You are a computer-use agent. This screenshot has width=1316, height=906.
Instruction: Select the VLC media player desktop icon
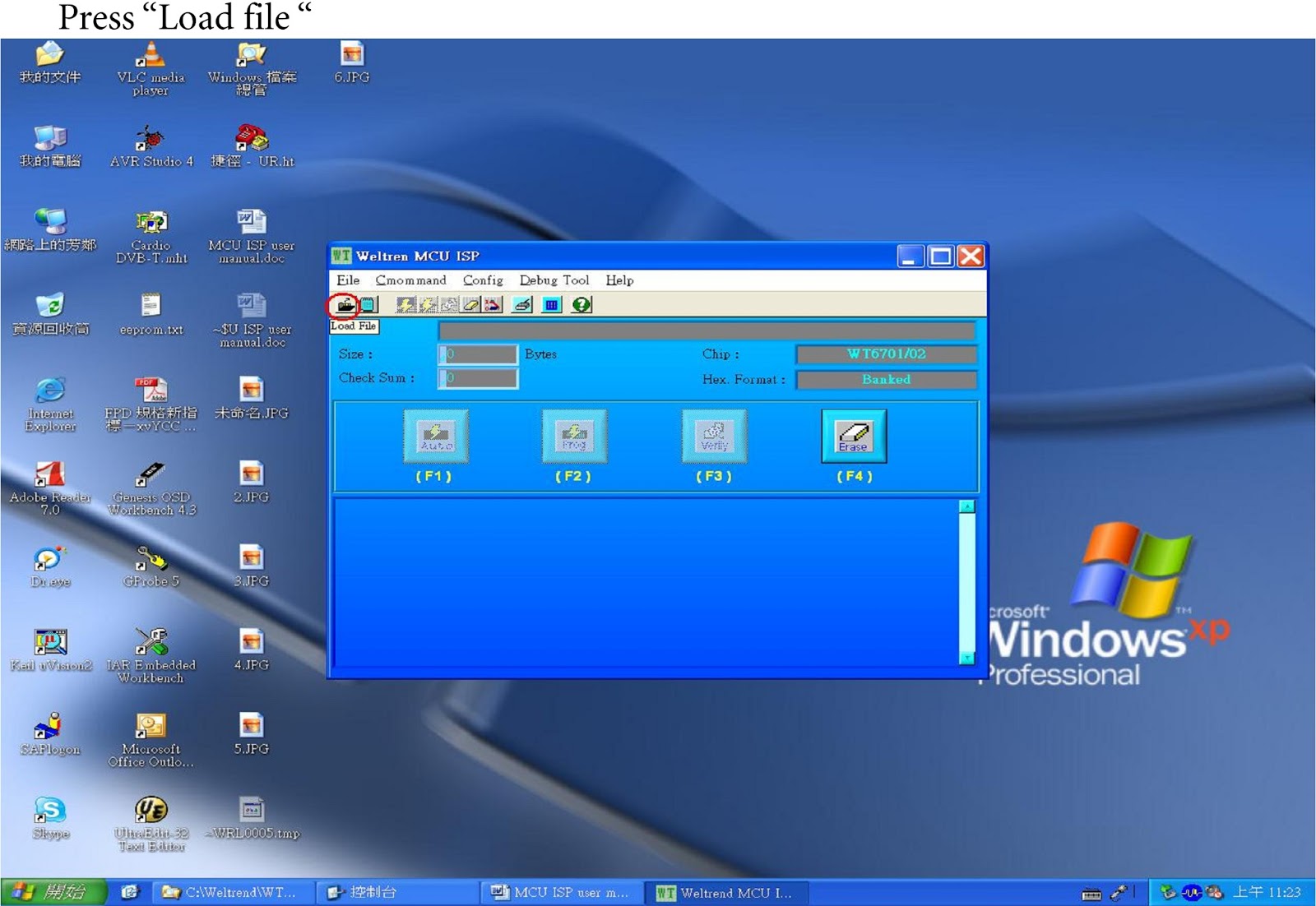point(151,69)
